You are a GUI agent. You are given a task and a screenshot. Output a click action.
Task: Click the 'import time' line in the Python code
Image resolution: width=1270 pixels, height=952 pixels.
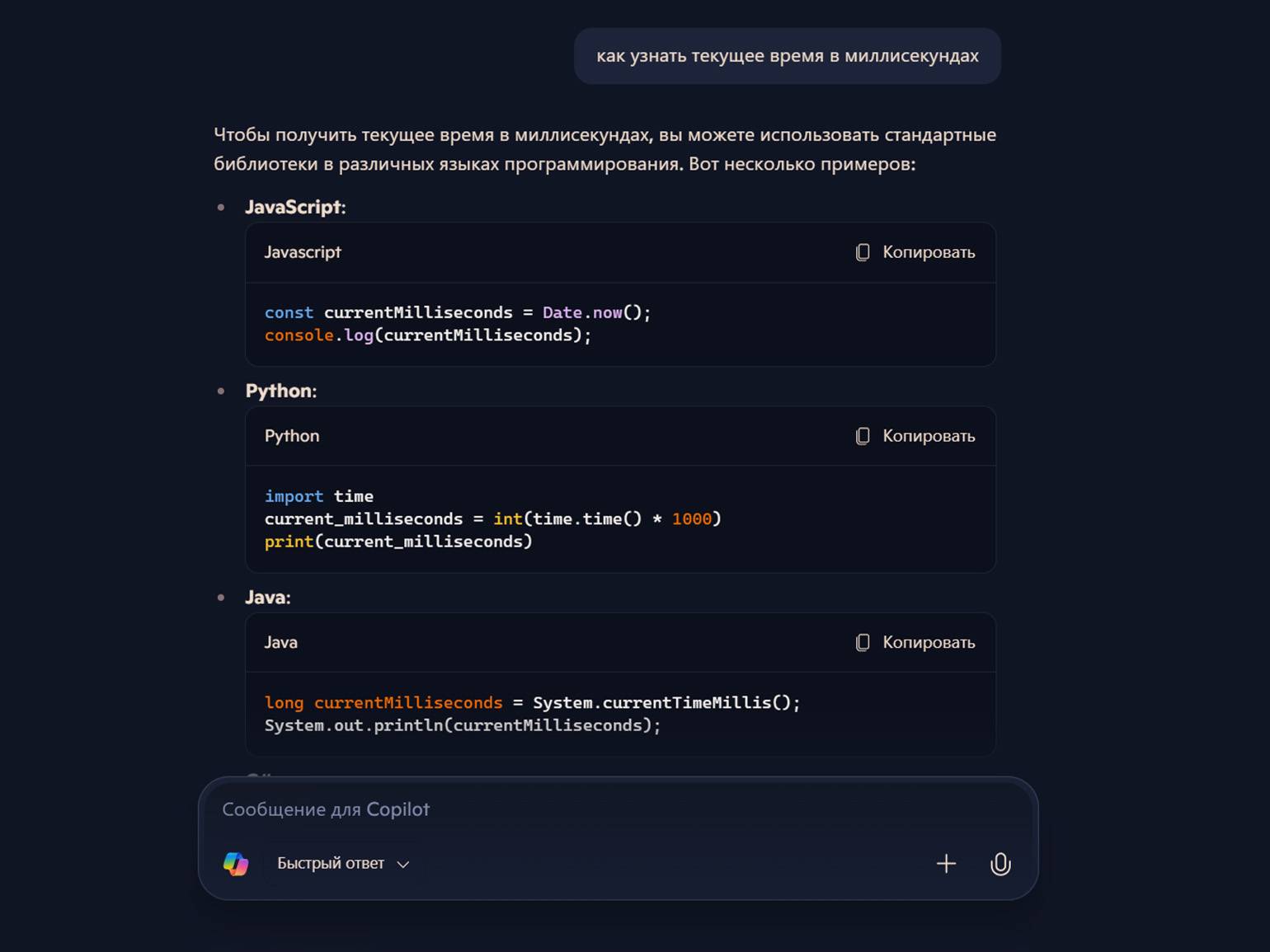point(318,496)
